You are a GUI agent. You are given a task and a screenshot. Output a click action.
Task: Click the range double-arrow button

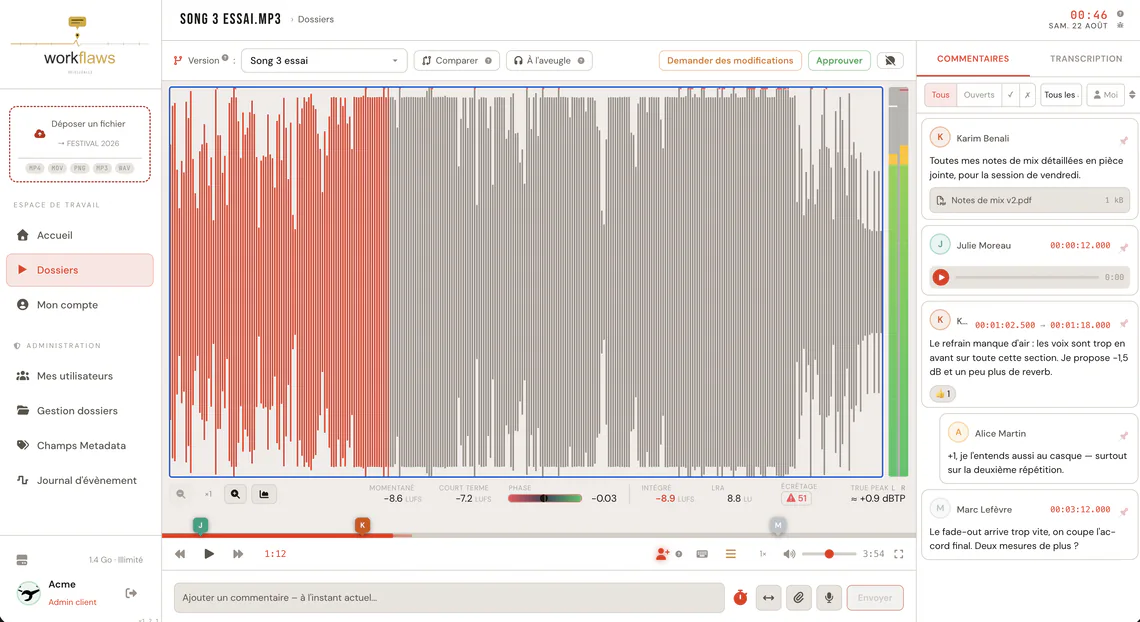pyautogui.click(x=768, y=598)
